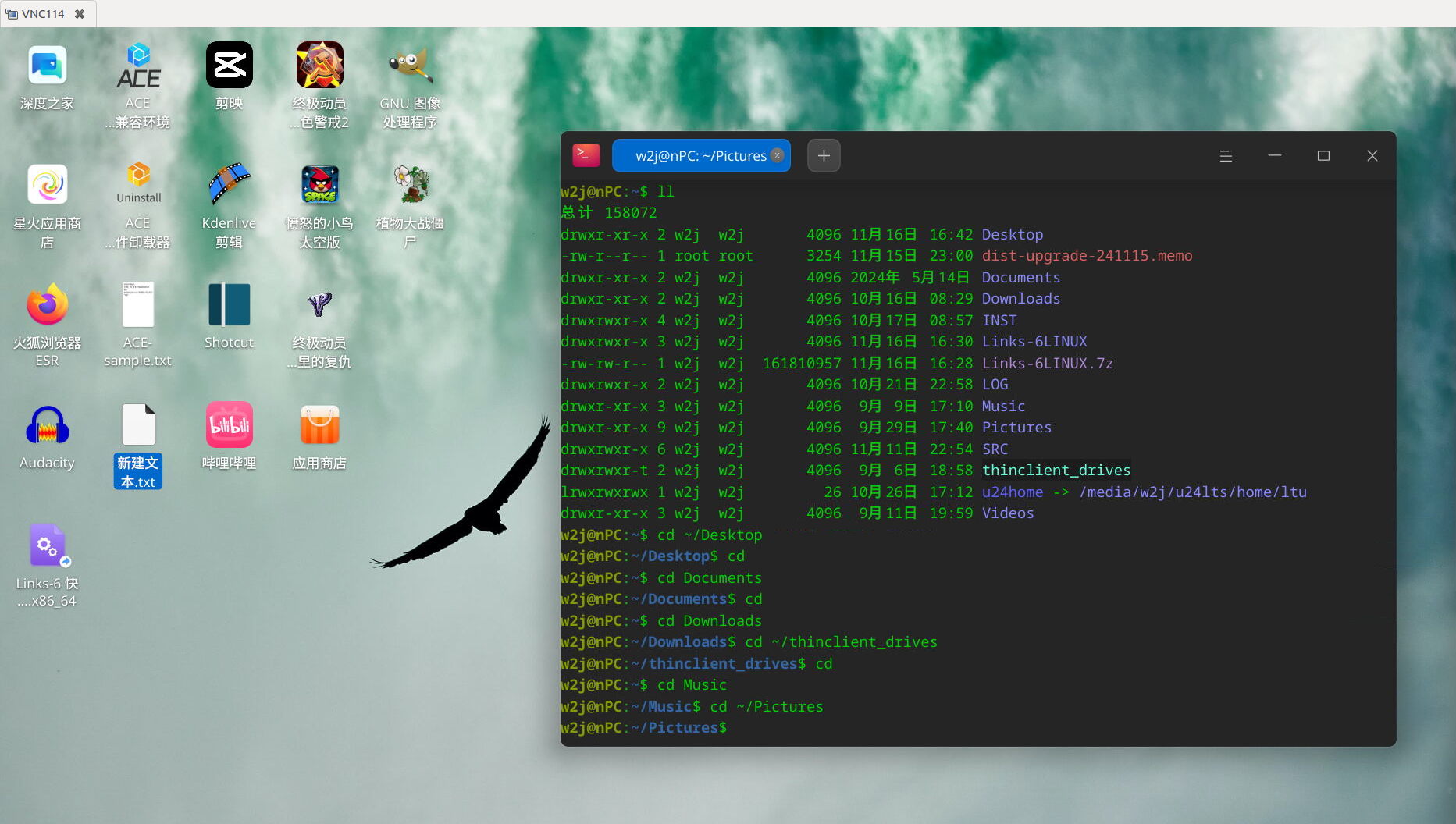The width and height of the screenshot is (1456, 824).
Task: Click the INST directory name
Action: point(999,321)
